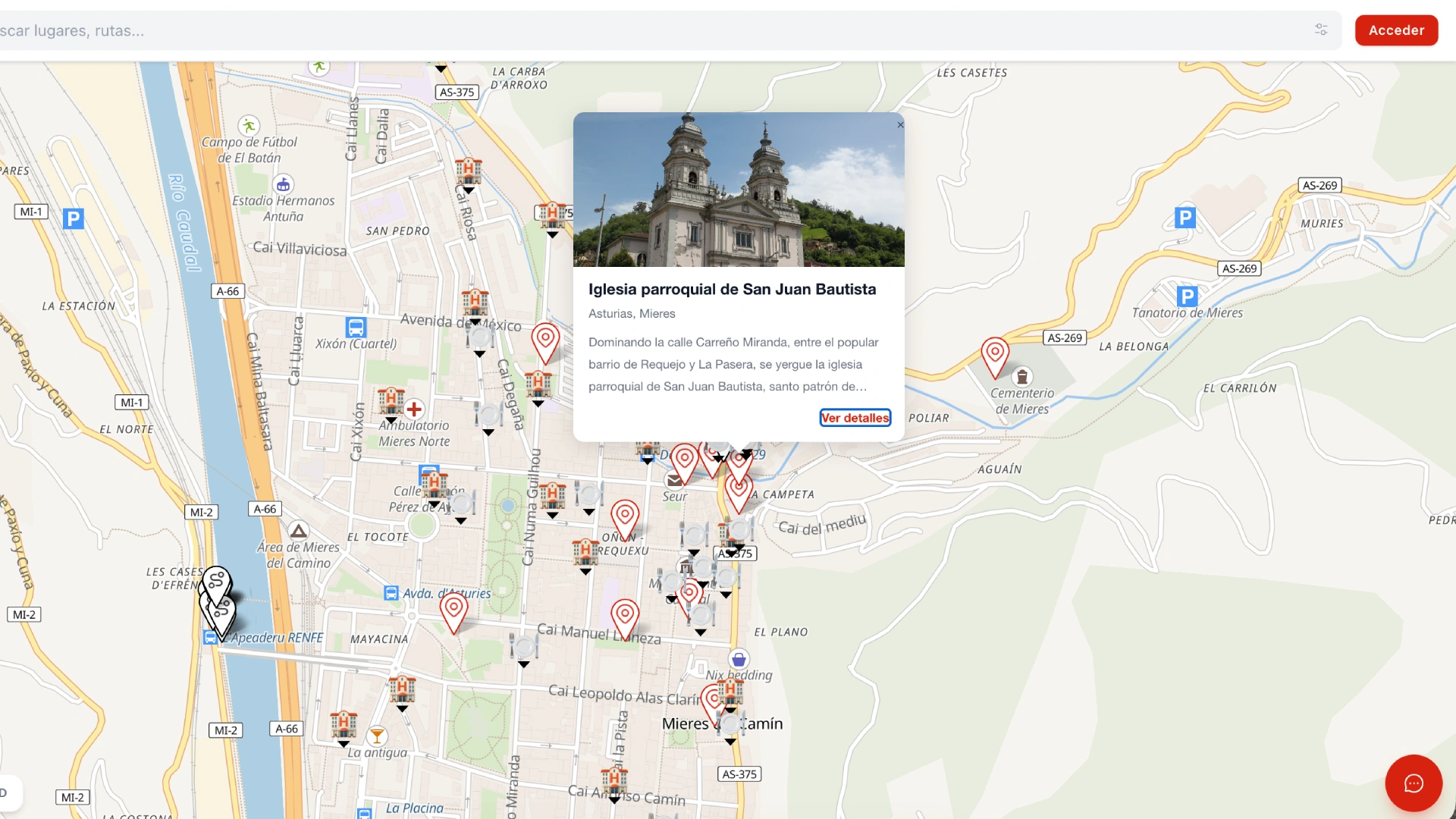Open Ver detalles link in popup
This screenshot has height=819, width=1456.
855,418
